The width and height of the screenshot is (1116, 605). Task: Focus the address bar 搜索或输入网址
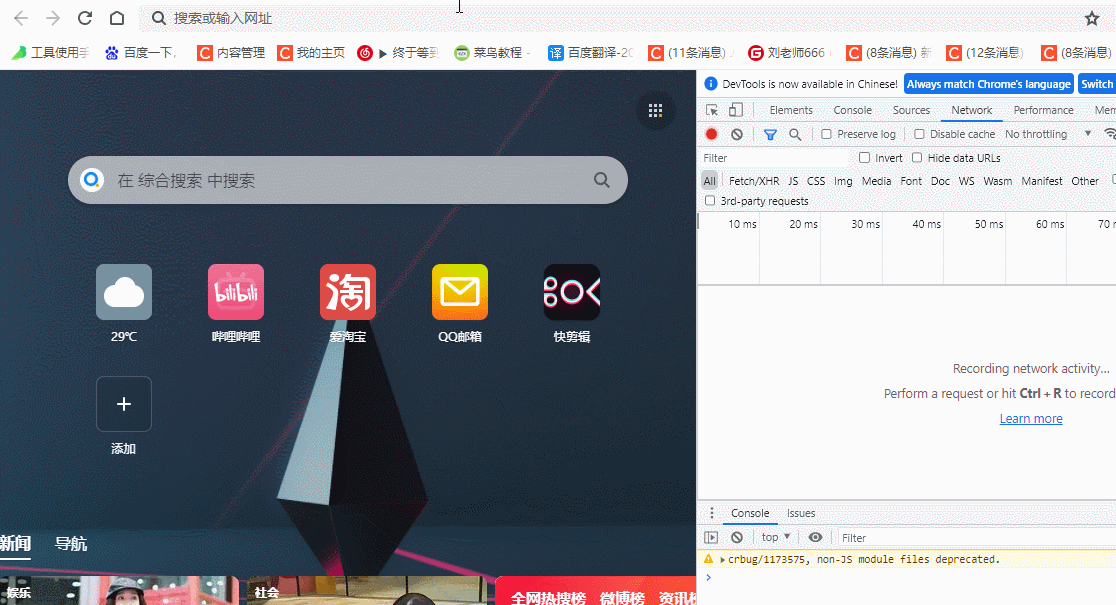tap(612, 19)
